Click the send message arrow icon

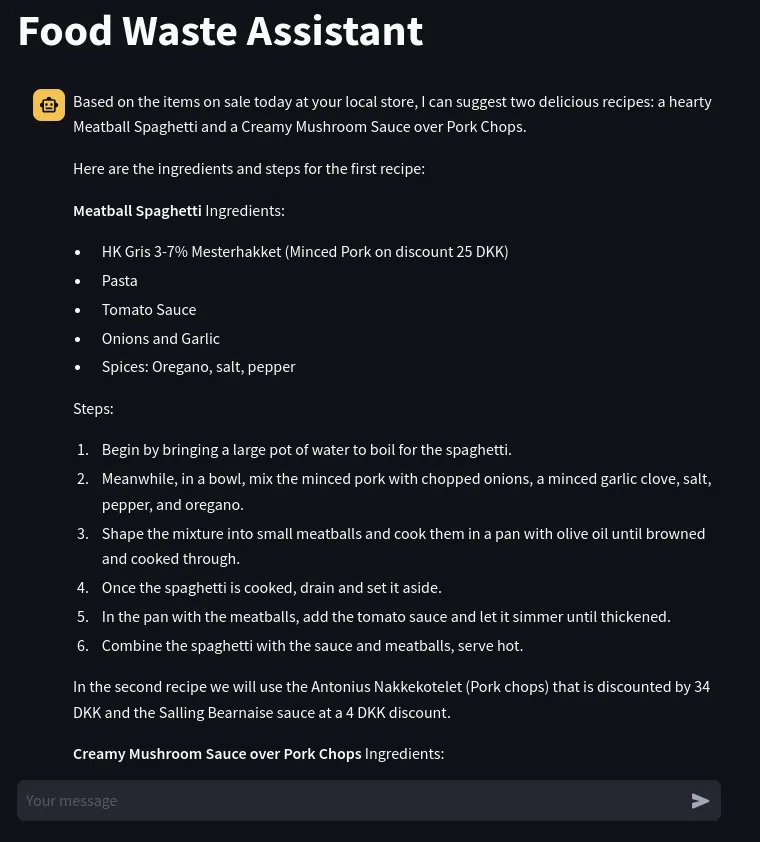[x=700, y=801]
